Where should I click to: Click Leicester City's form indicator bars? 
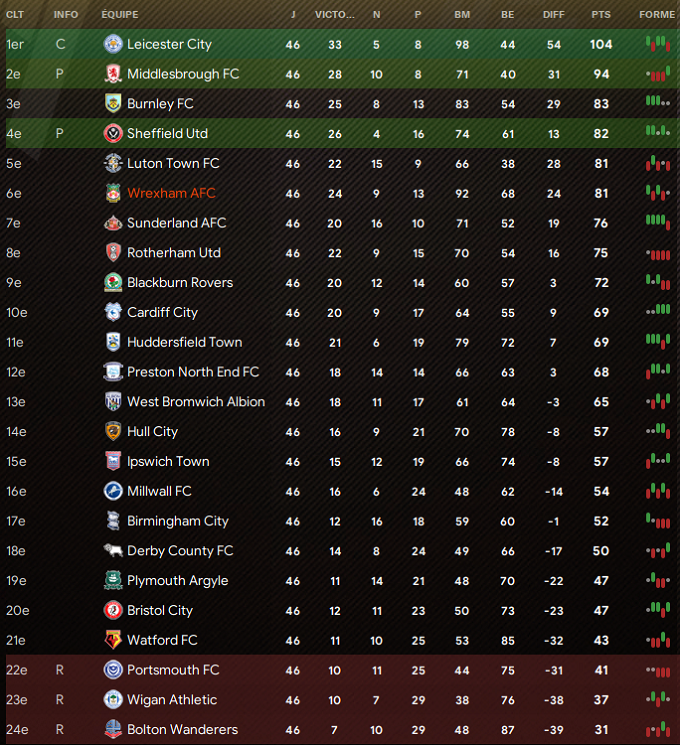[658, 44]
